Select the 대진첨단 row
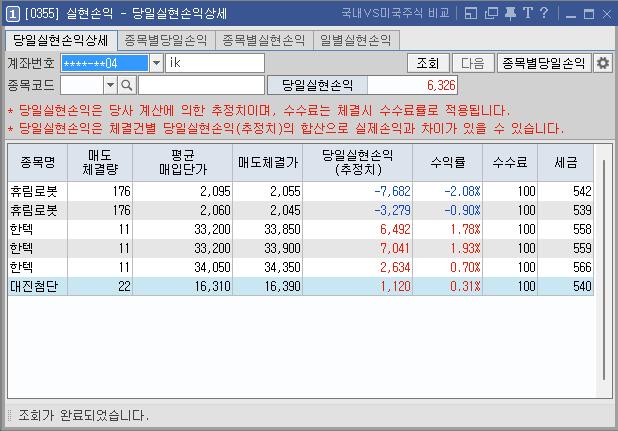 click(300, 286)
